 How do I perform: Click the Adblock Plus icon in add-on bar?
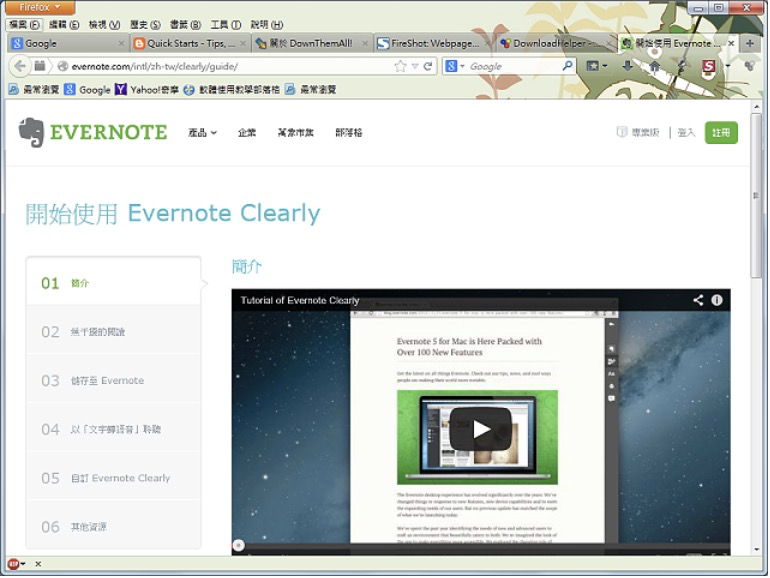[x=13, y=564]
